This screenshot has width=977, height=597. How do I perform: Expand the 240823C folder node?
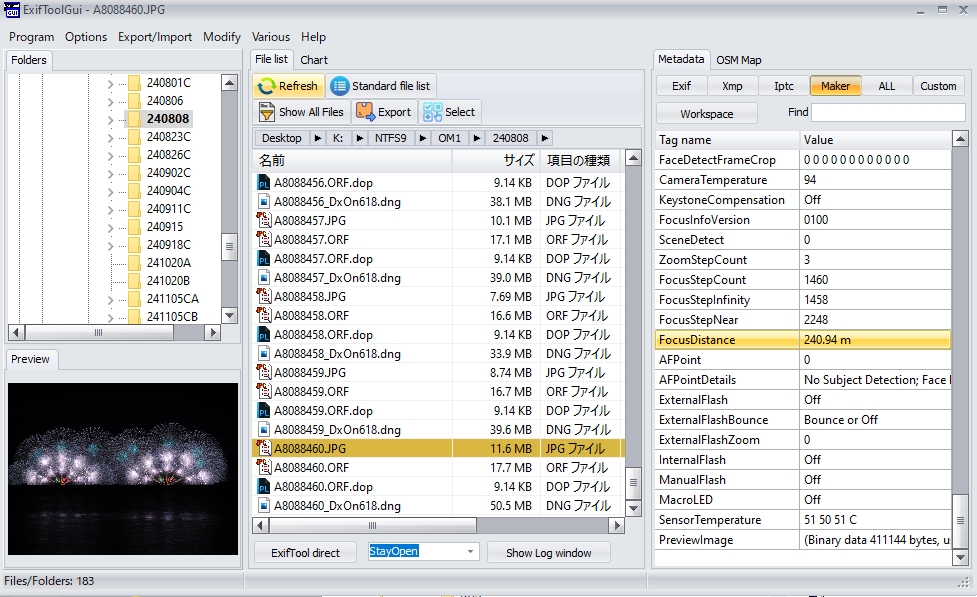(110, 137)
